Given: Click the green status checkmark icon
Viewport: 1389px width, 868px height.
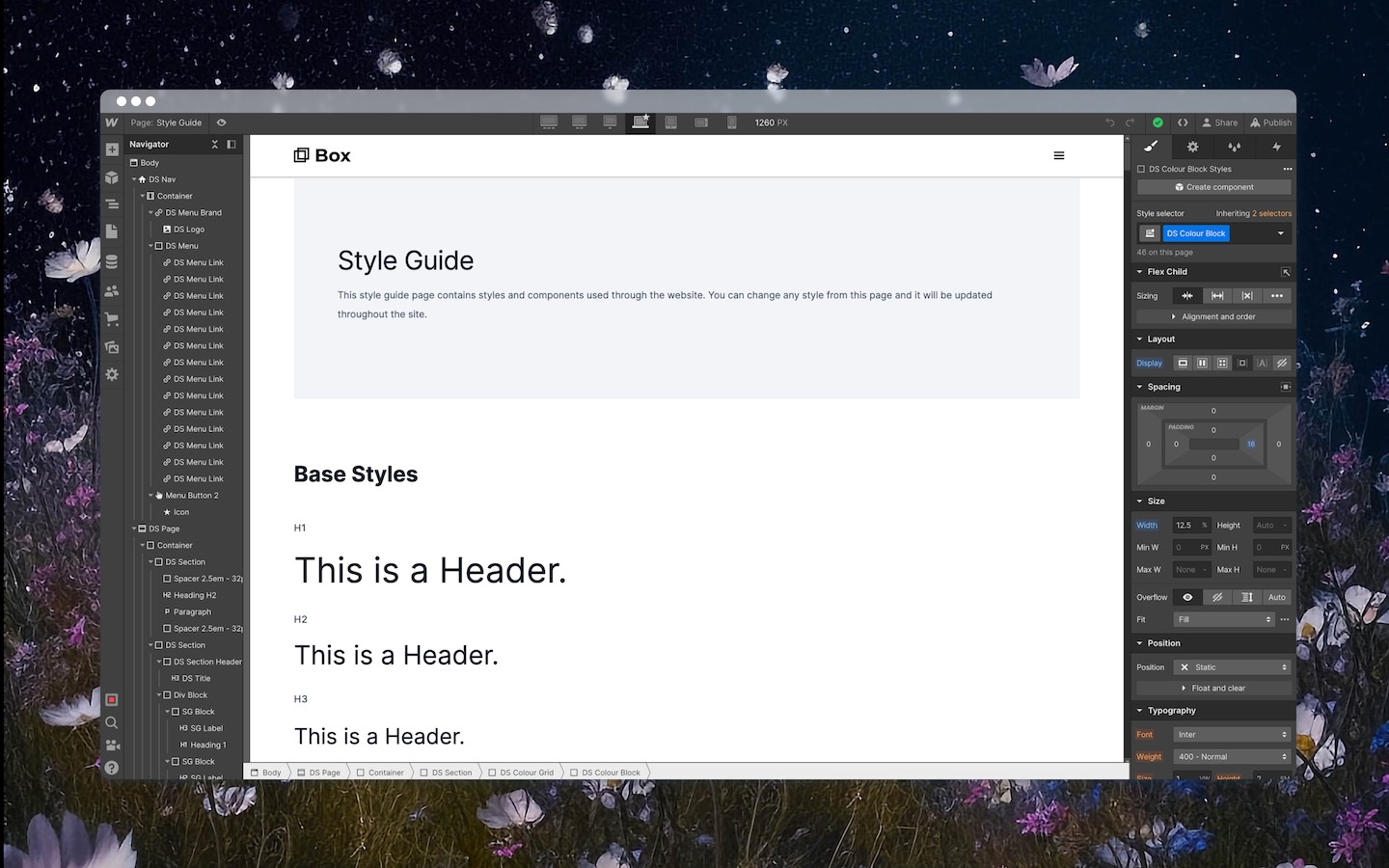Looking at the screenshot, I should (x=1157, y=122).
